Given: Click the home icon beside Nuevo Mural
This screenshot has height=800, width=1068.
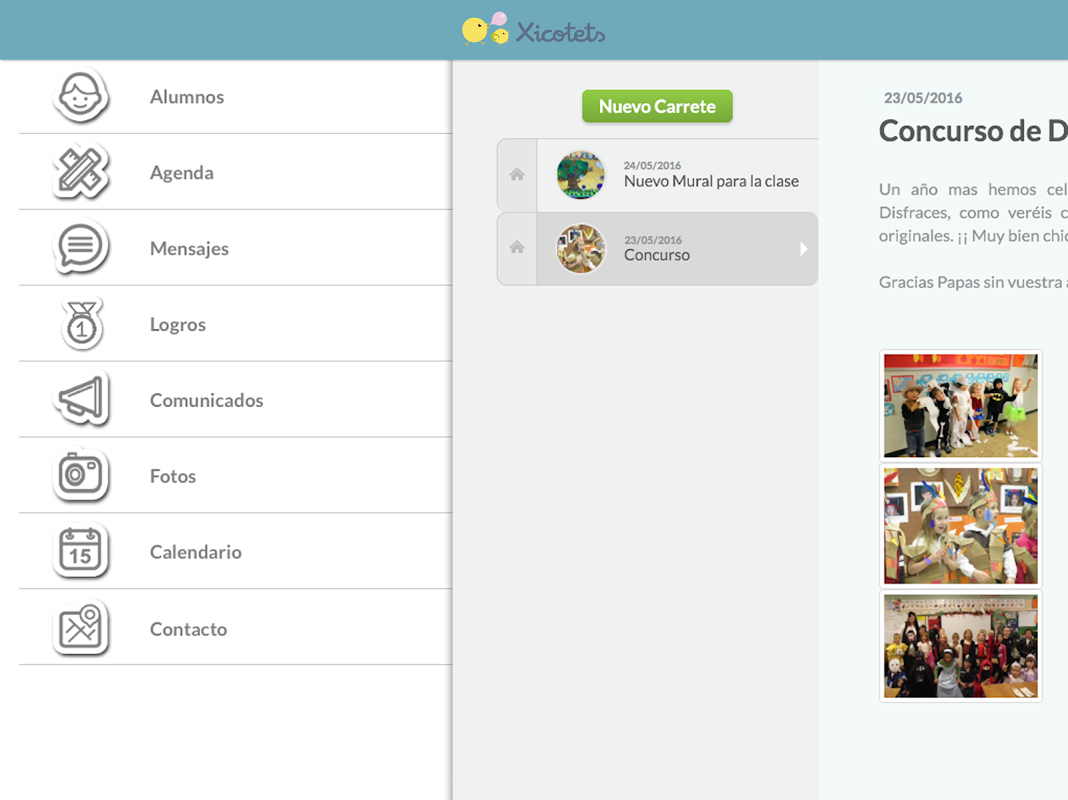Looking at the screenshot, I should 517,174.
